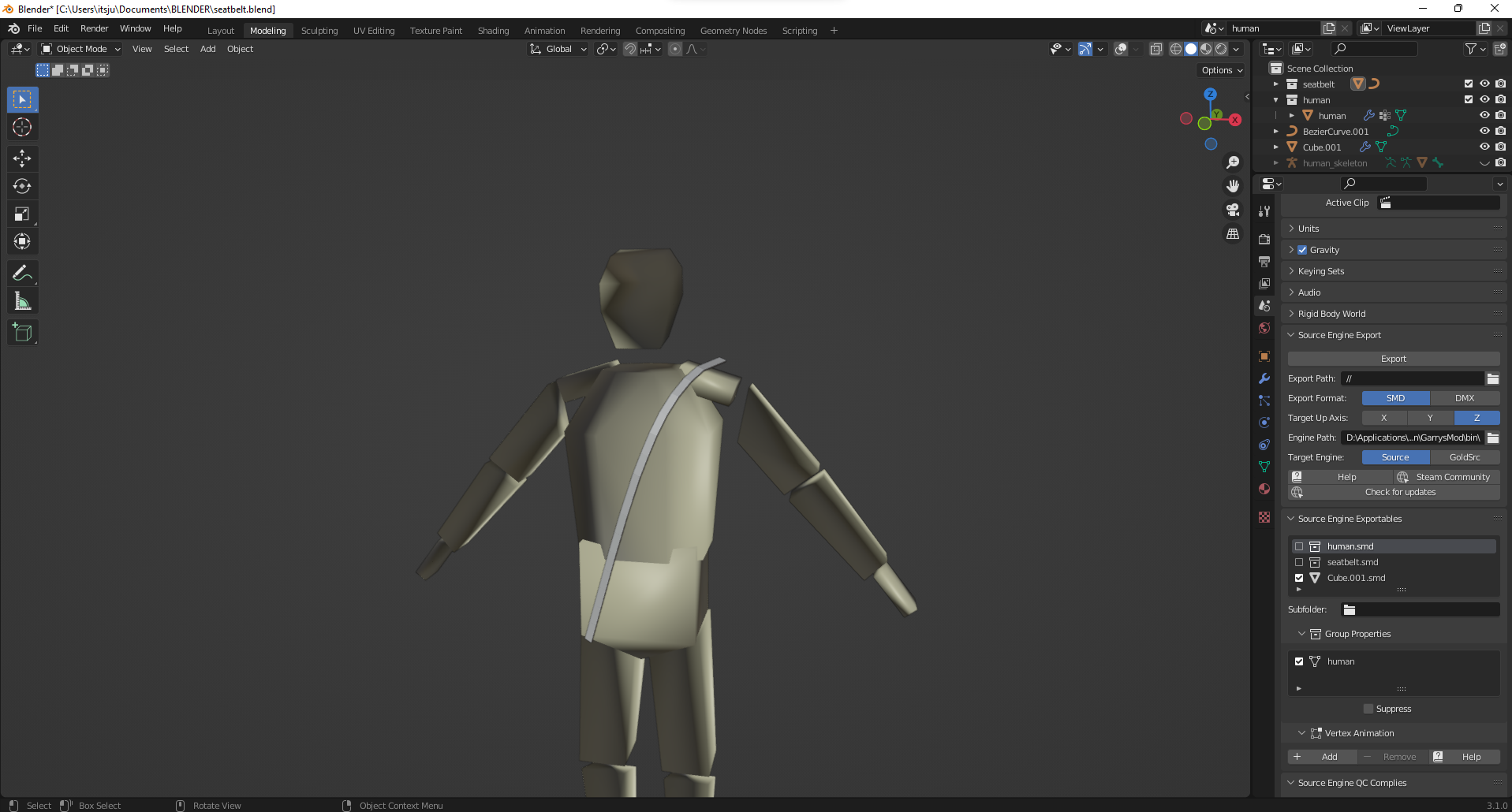
Task: Select the Rotate tool
Action: (x=22, y=186)
